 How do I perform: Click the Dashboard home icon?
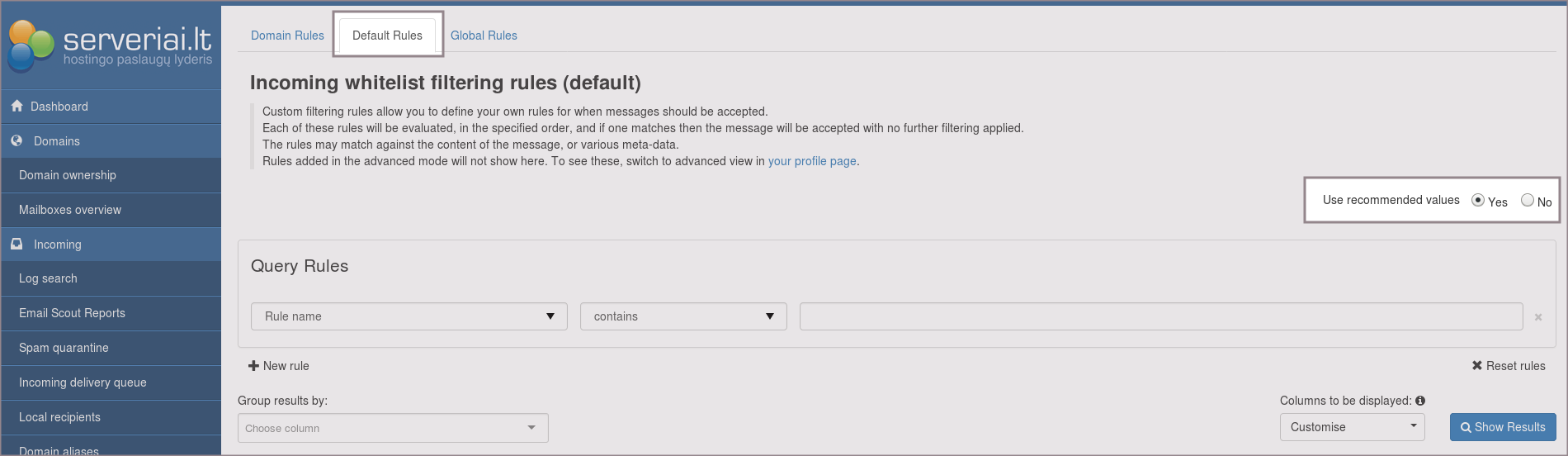point(17,107)
